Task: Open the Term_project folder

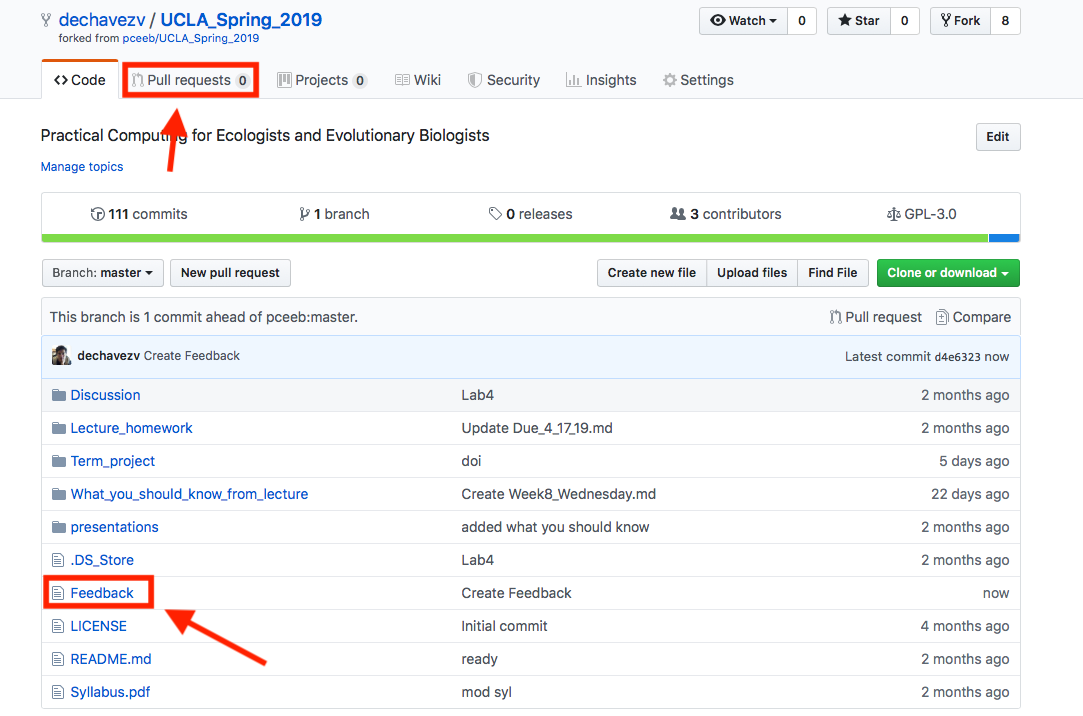Action: [113, 461]
